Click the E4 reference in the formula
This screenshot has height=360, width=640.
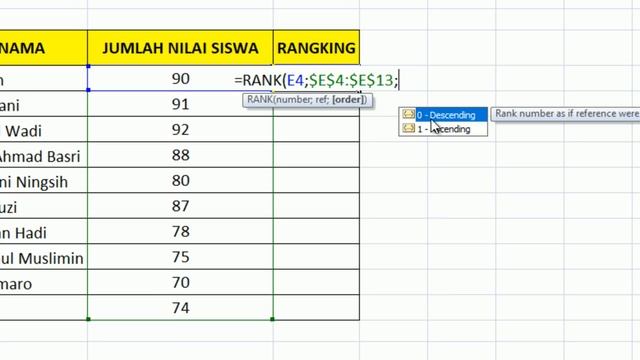click(x=295, y=80)
